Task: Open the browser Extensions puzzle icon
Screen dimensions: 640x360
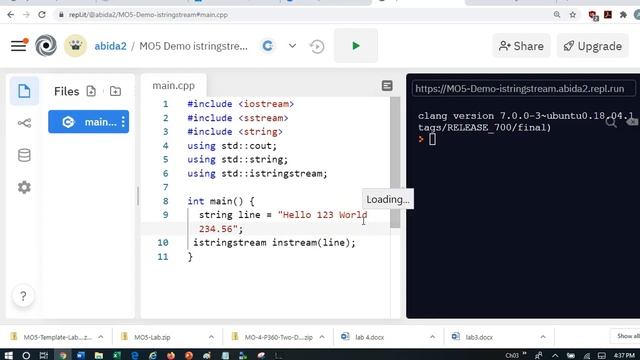Action: click(623, 15)
